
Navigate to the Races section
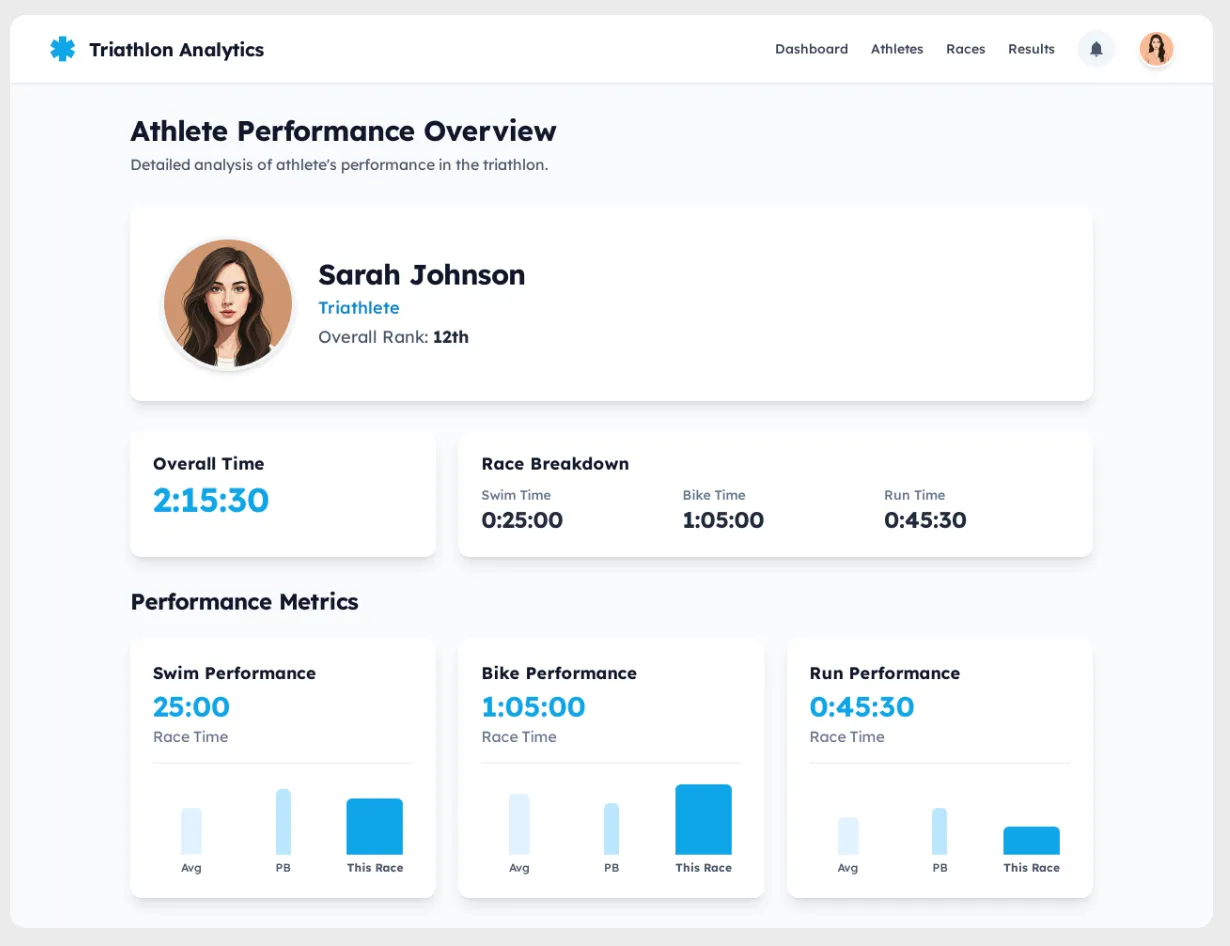[965, 49]
